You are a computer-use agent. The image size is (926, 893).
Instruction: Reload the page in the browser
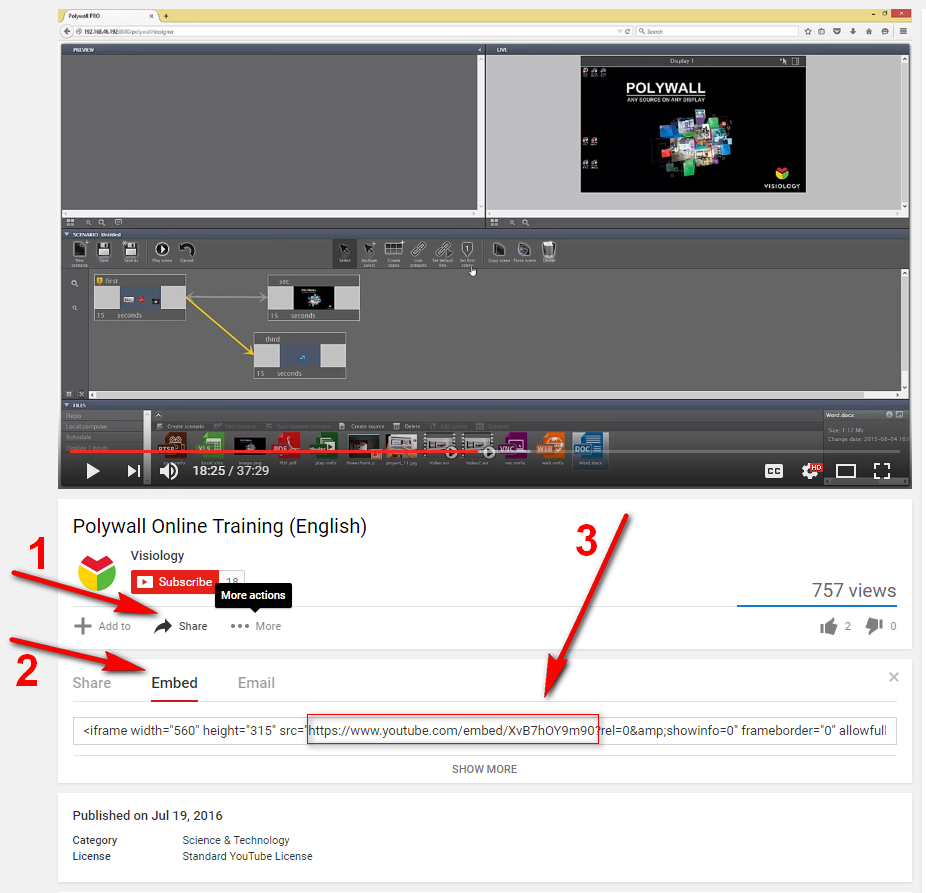tap(627, 31)
